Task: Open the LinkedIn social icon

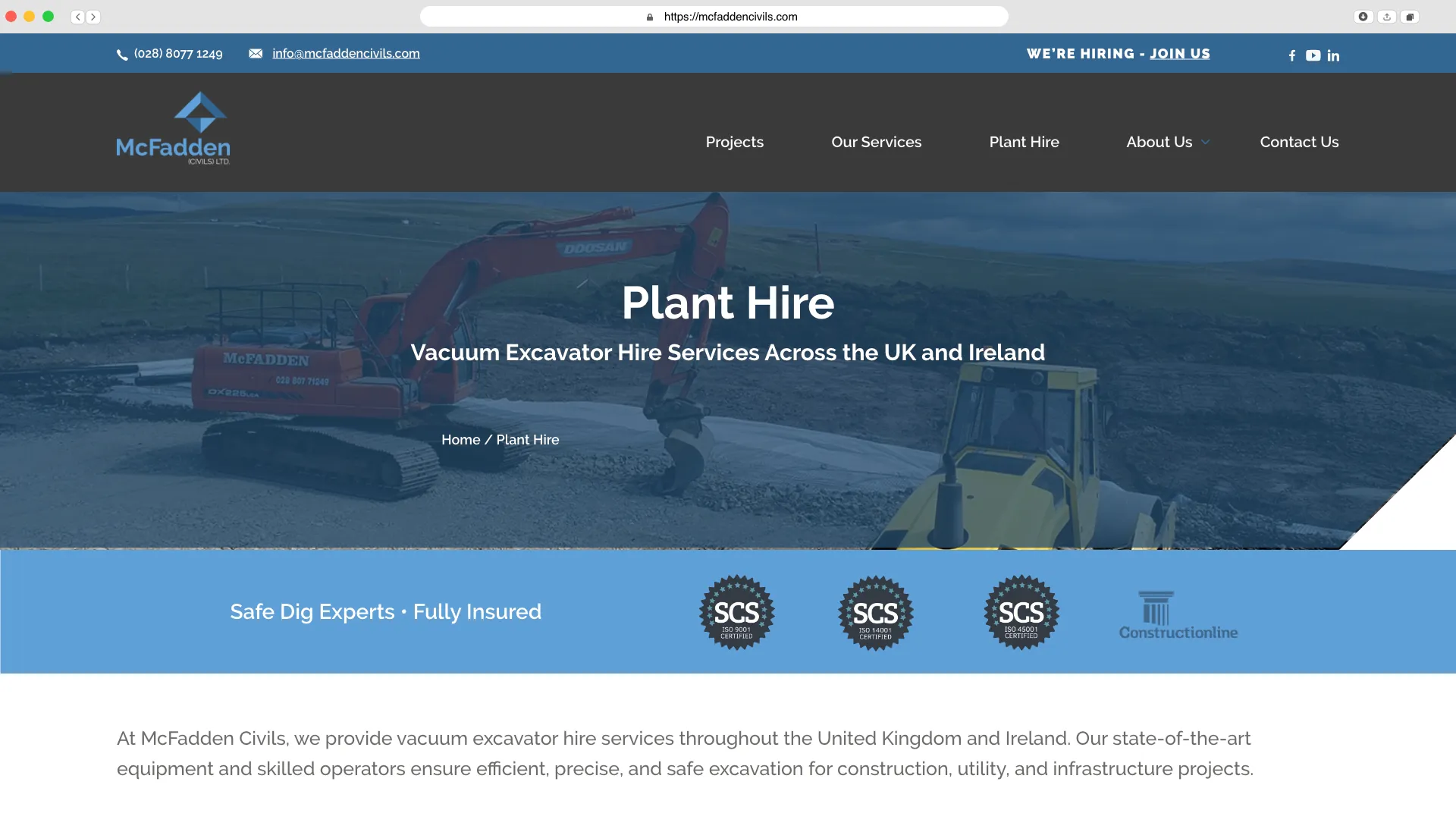Action: coord(1333,55)
